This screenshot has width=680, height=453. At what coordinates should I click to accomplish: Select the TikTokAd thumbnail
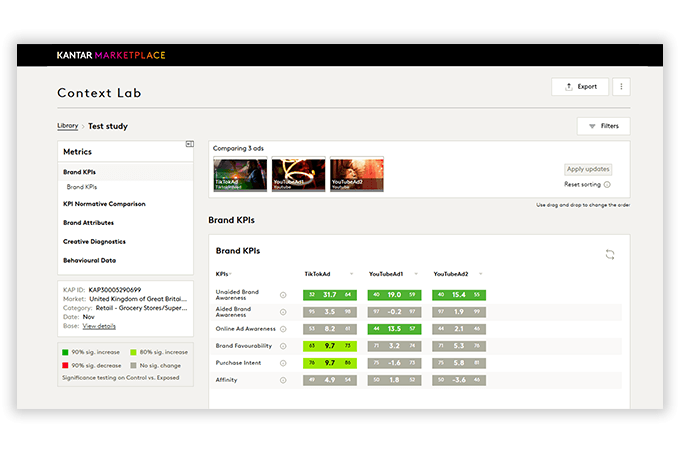[x=240, y=175]
